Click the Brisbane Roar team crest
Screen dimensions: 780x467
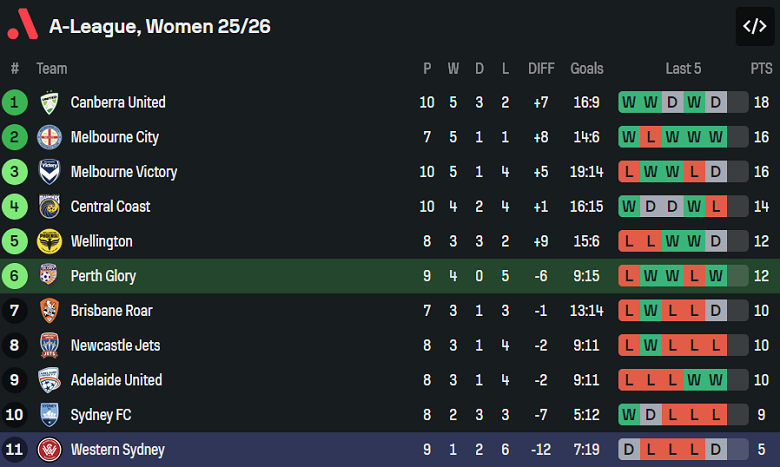[x=49, y=310]
